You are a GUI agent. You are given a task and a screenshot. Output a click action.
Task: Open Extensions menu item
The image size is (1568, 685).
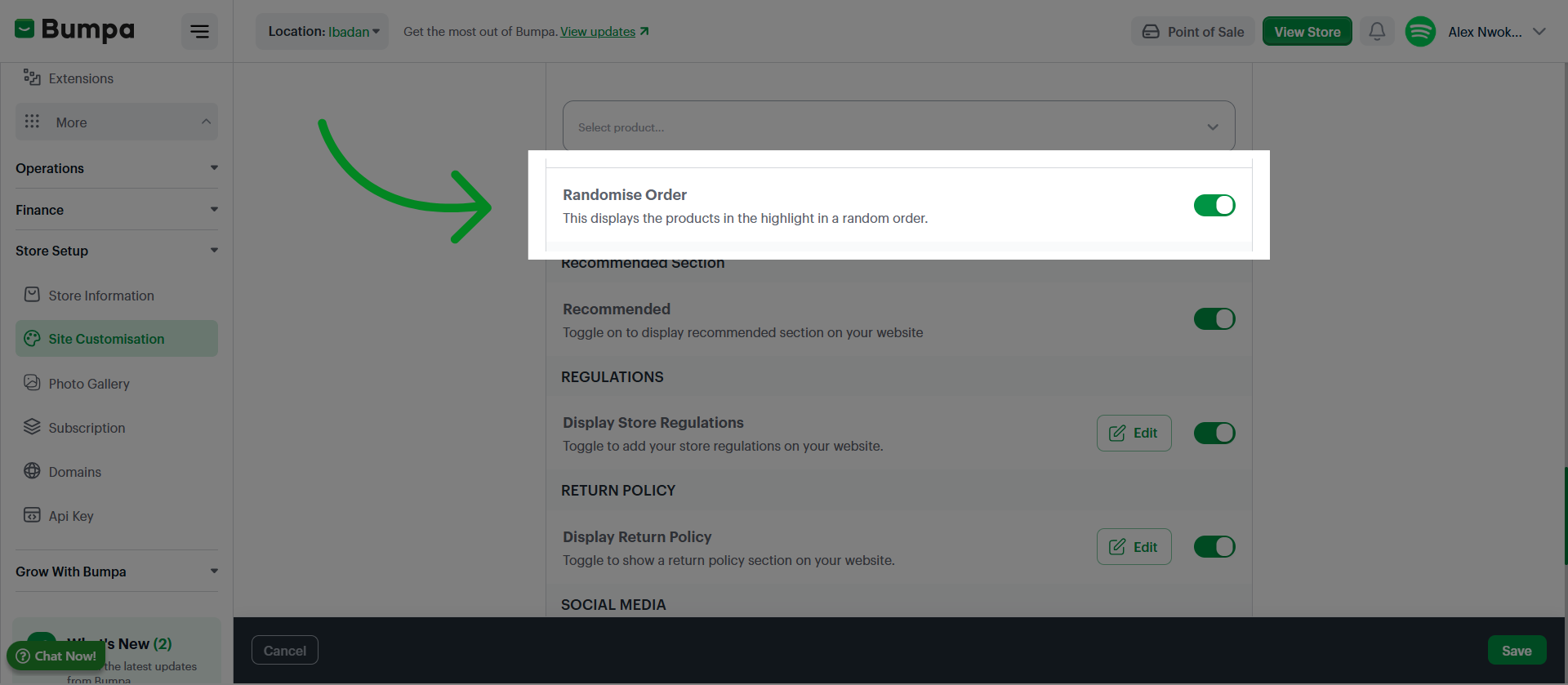(x=117, y=78)
